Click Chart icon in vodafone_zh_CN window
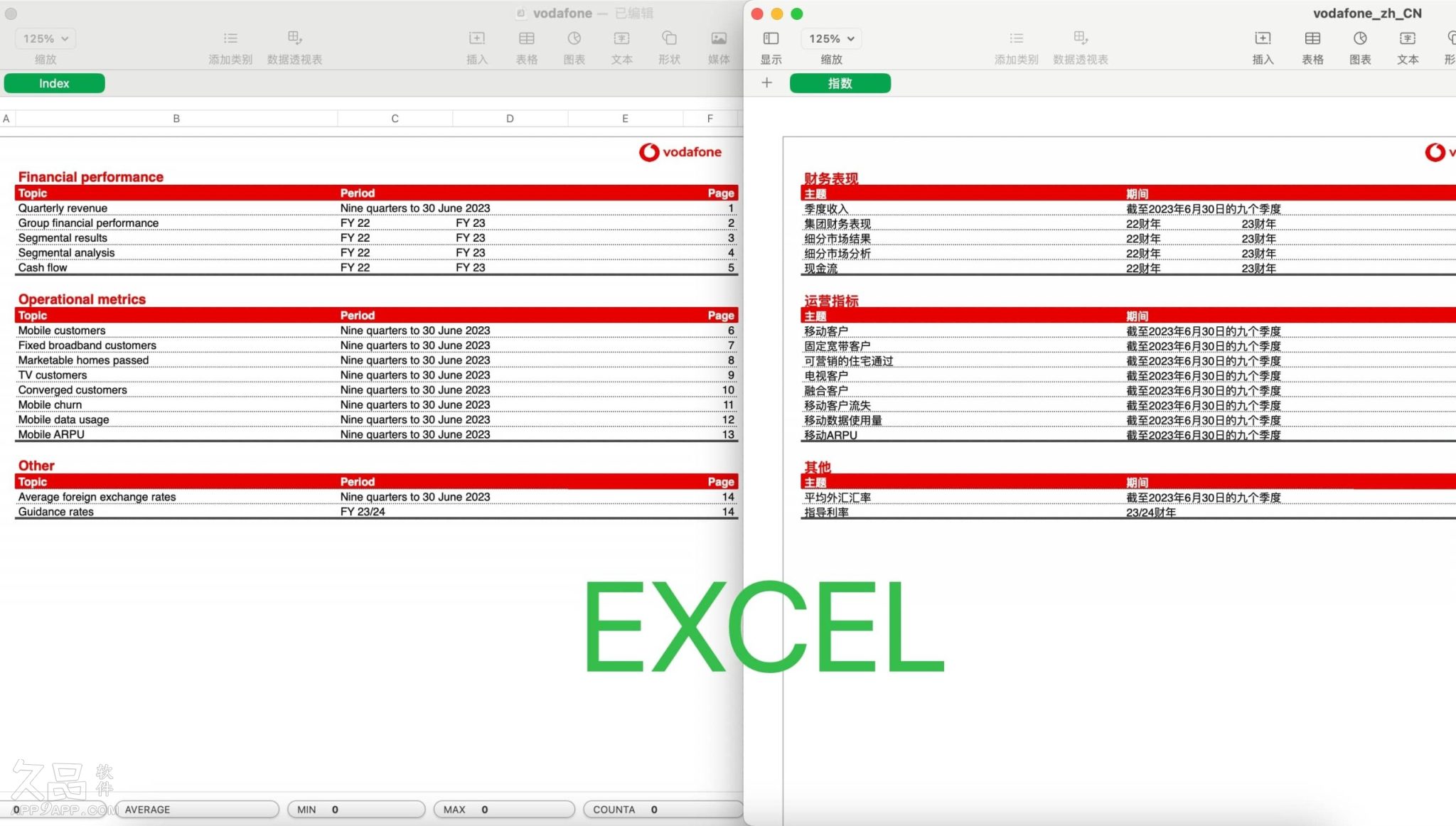Viewport: 1456px width, 826px height. [x=1360, y=38]
